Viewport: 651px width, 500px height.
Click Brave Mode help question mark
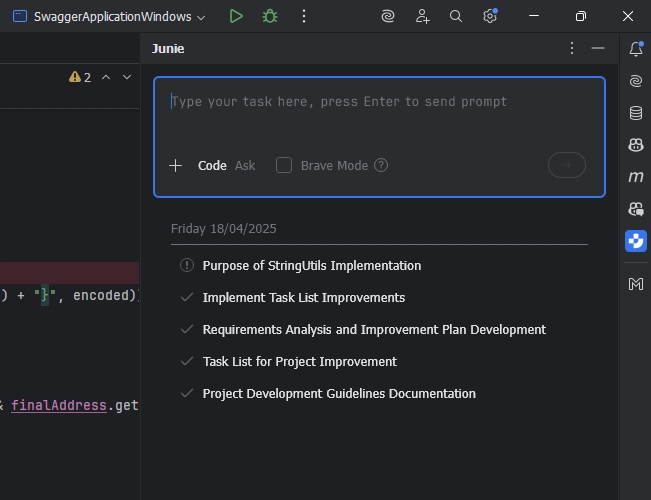pos(381,165)
